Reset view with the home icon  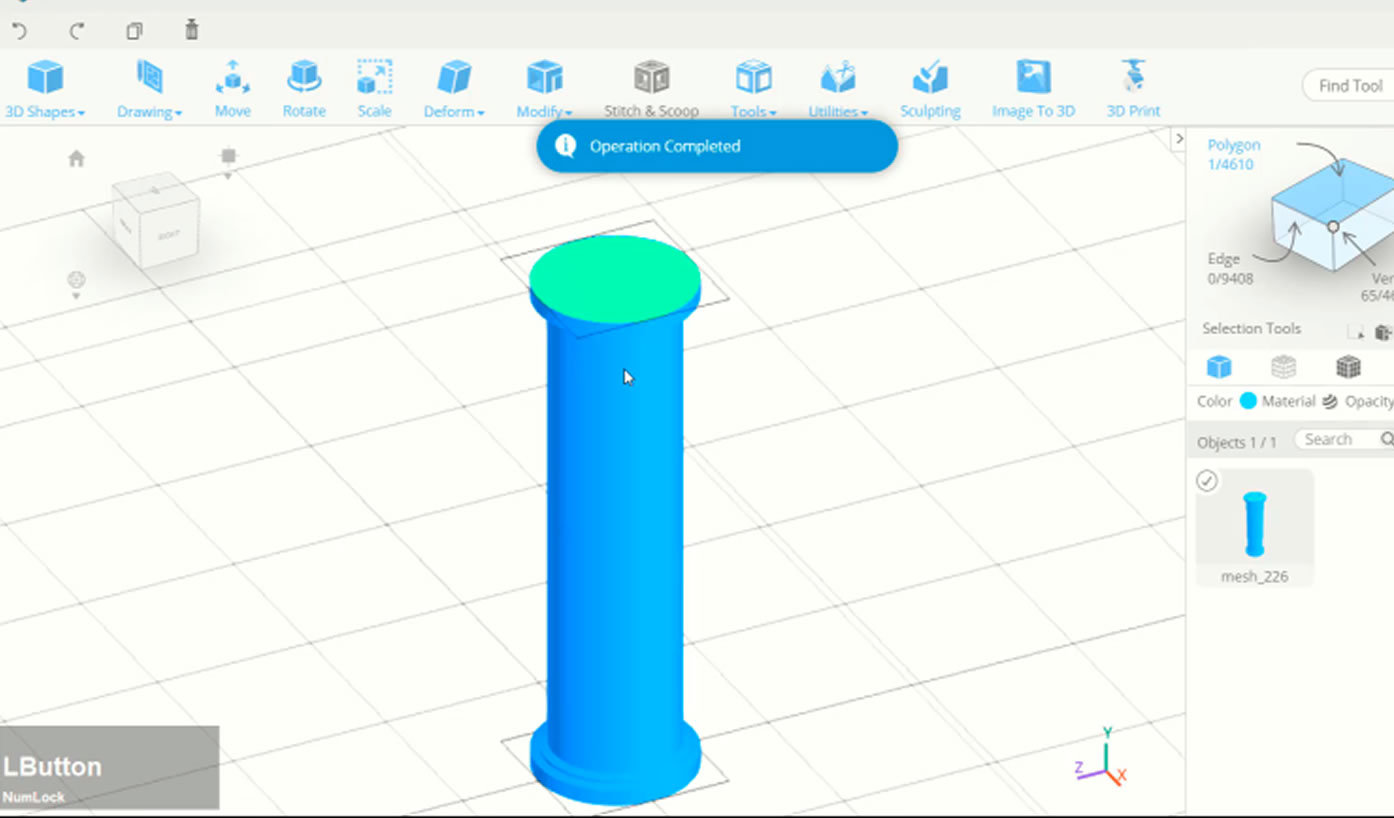(x=76, y=158)
